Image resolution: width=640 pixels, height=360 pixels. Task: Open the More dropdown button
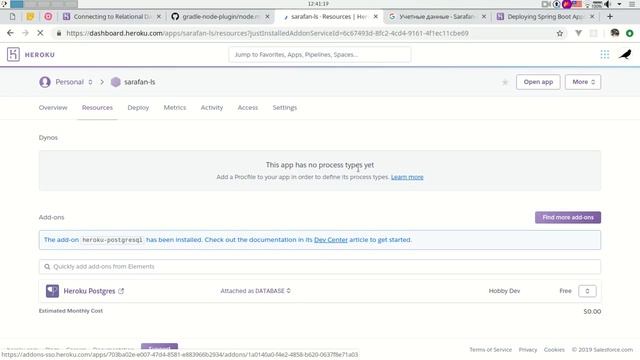click(583, 82)
